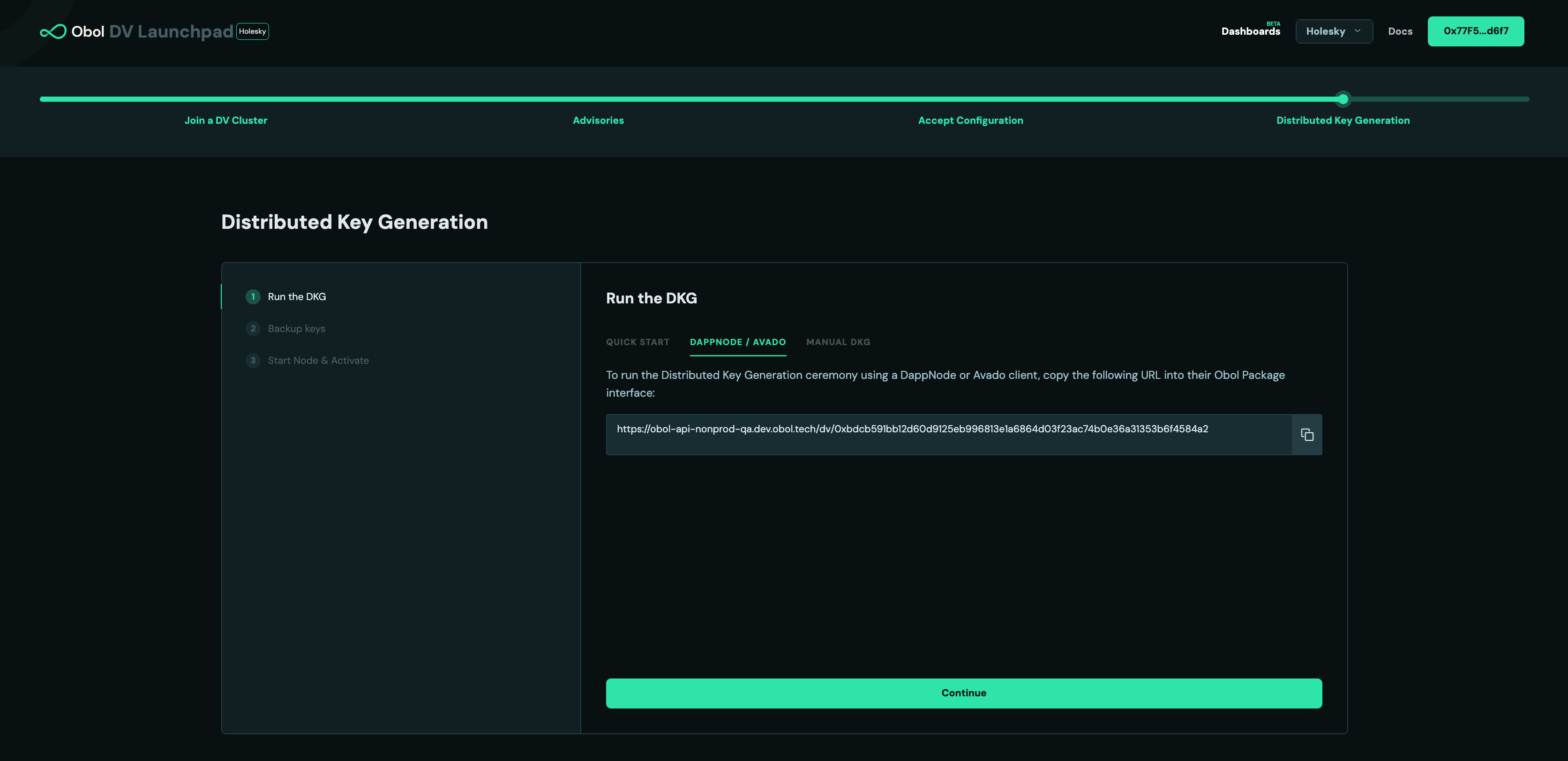Activate the Backup keys sidebar entry
The image size is (1568, 761).
(296, 328)
